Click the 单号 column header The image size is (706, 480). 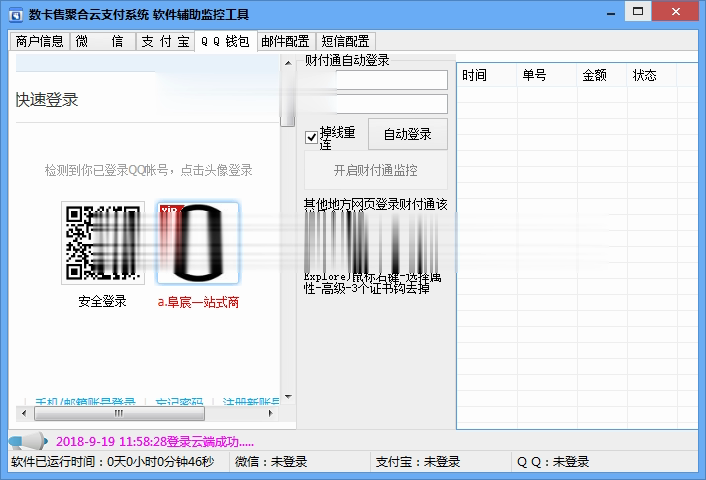tap(547, 75)
